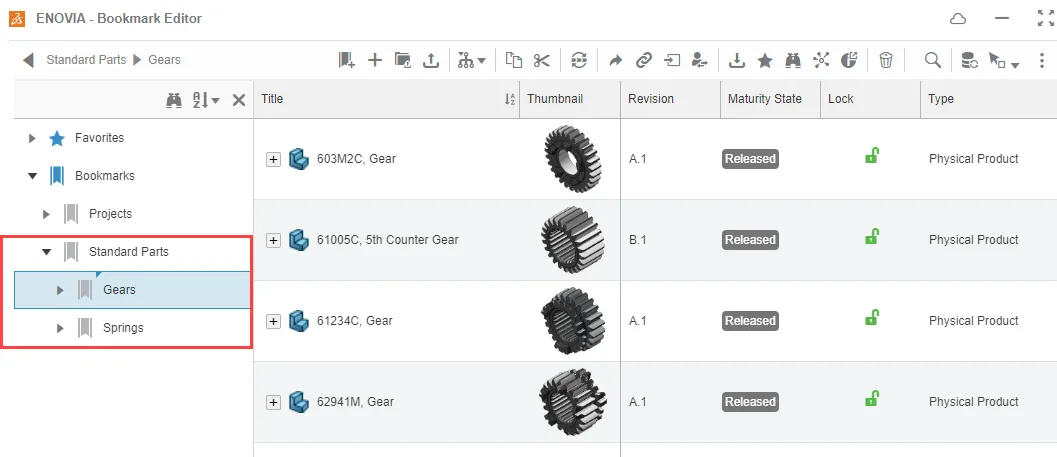Click the binoculars icon in main toolbar
1057x457 pixels.
(x=793, y=60)
